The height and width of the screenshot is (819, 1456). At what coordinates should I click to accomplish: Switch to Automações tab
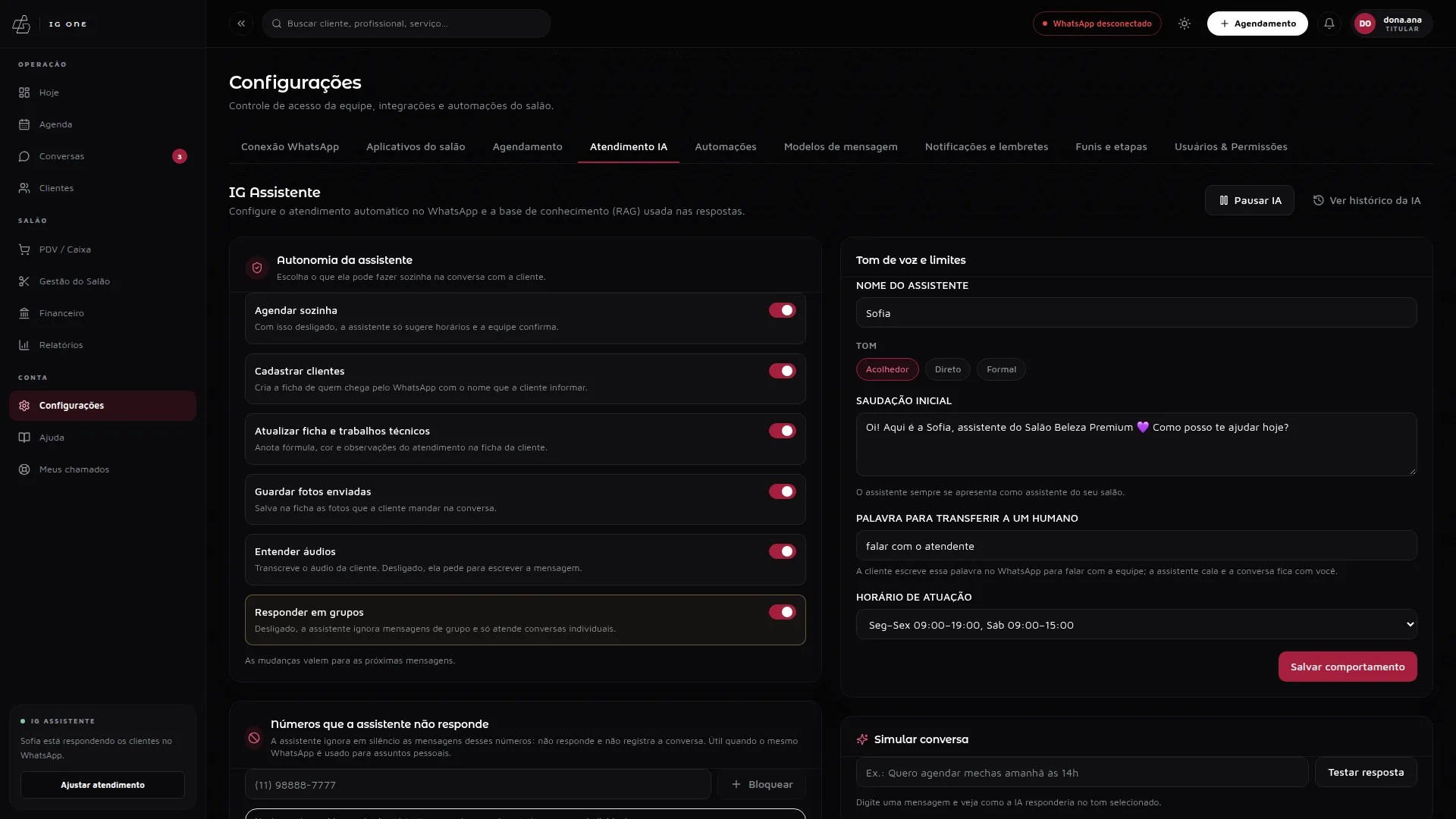(726, 146)
